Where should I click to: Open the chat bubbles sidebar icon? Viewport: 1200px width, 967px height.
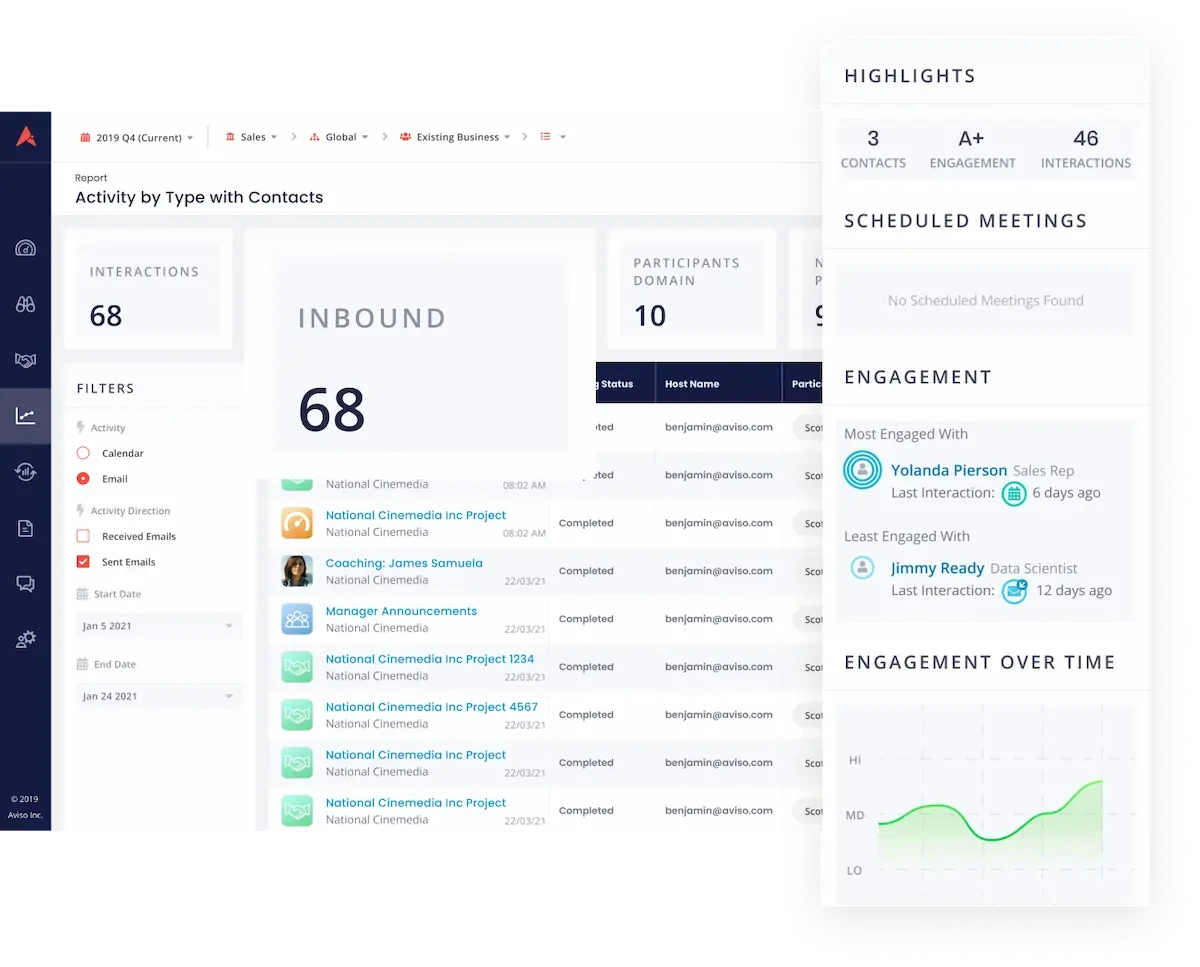click(26, 584)
